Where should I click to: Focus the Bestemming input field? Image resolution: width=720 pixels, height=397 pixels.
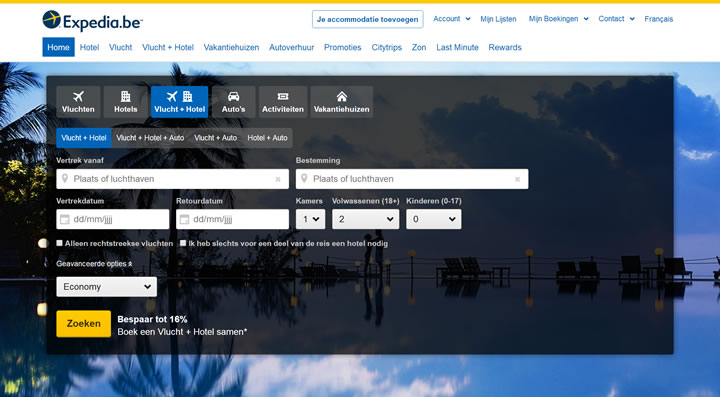(412, 179)
